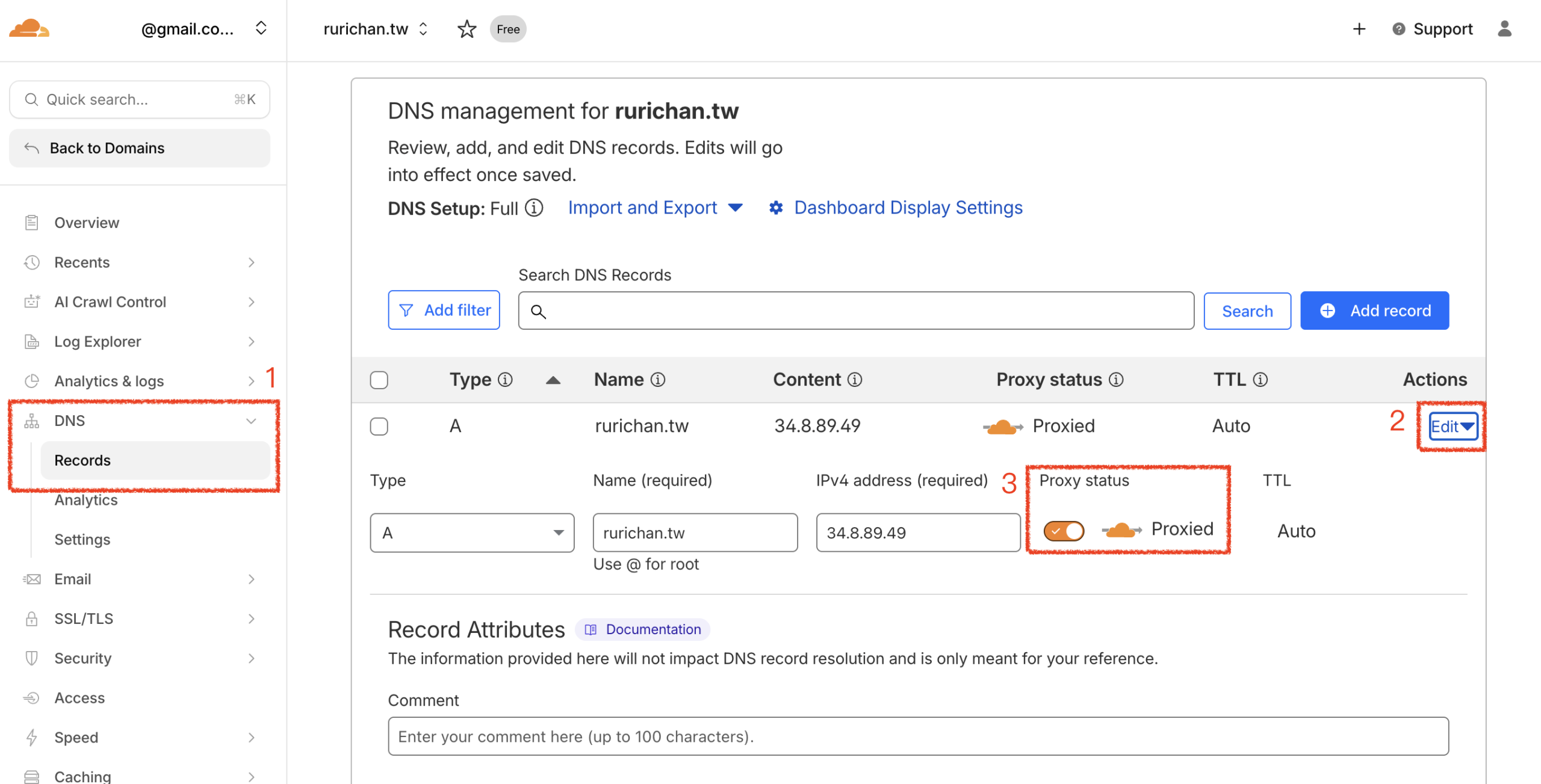
Task: Click the TTL column info icon
Action: tap(1260, 380)
